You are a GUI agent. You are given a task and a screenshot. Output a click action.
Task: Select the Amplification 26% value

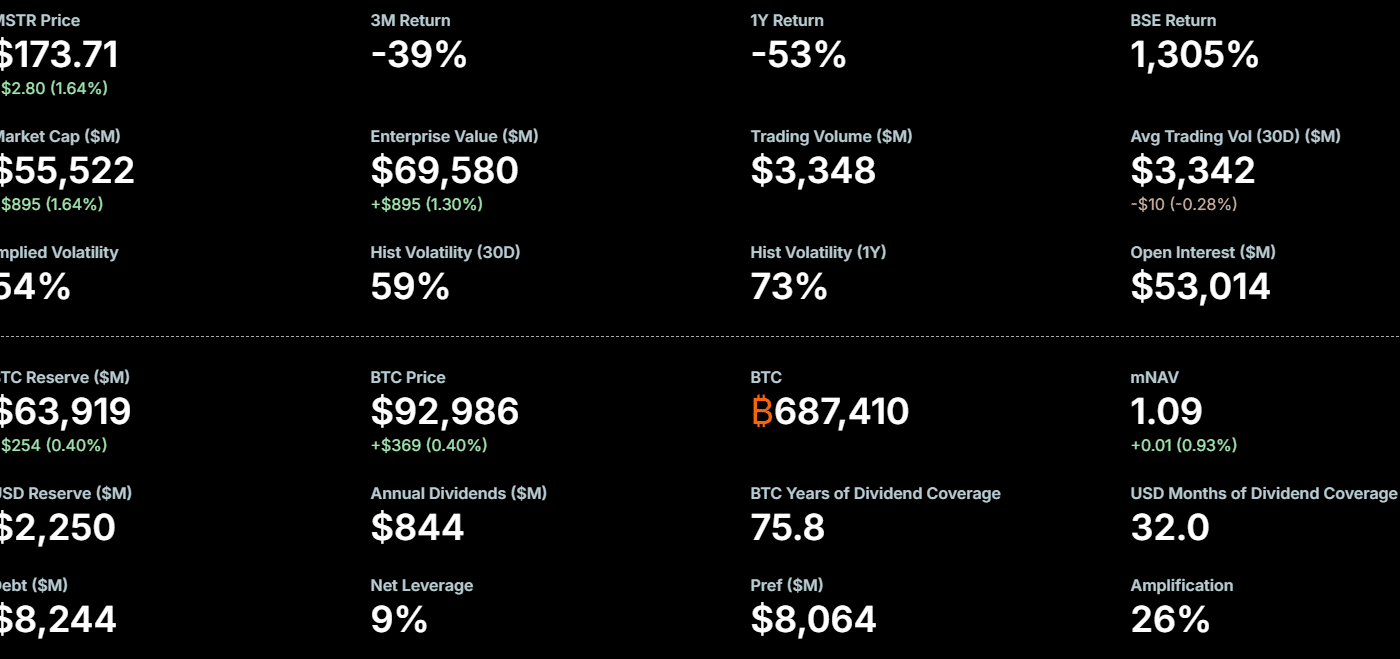tap(1170, 620)
